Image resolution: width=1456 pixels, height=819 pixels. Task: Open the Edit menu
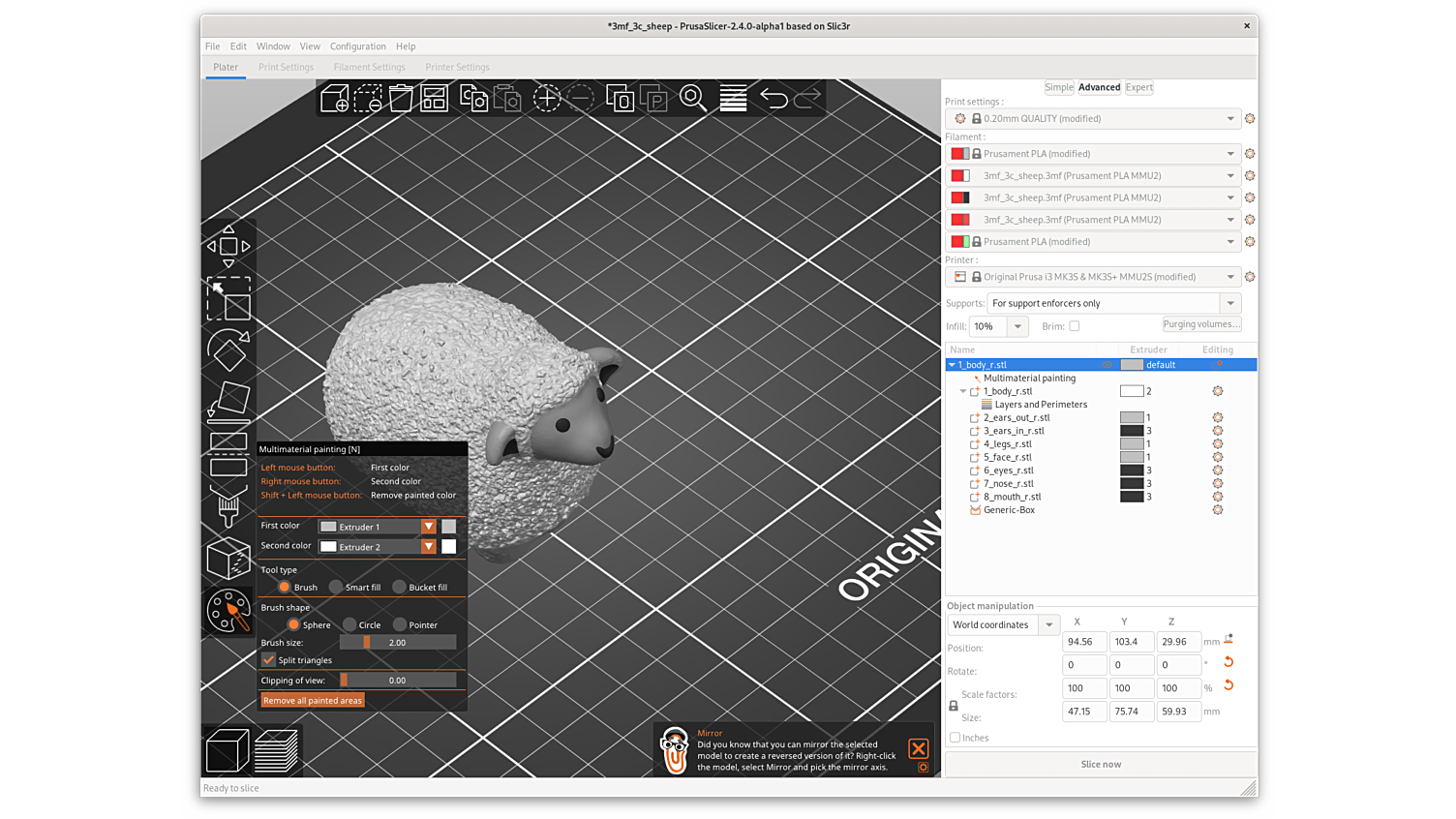coord(238,46)
